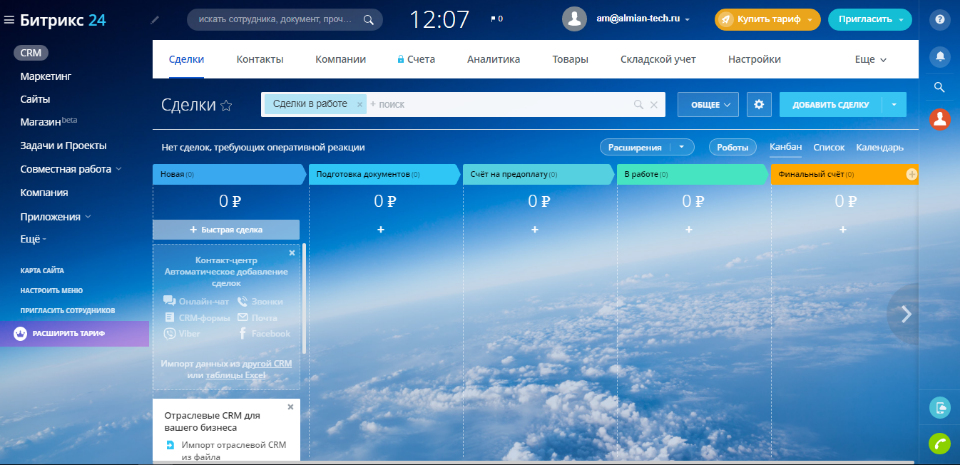Switch to Календарь view

880,147
